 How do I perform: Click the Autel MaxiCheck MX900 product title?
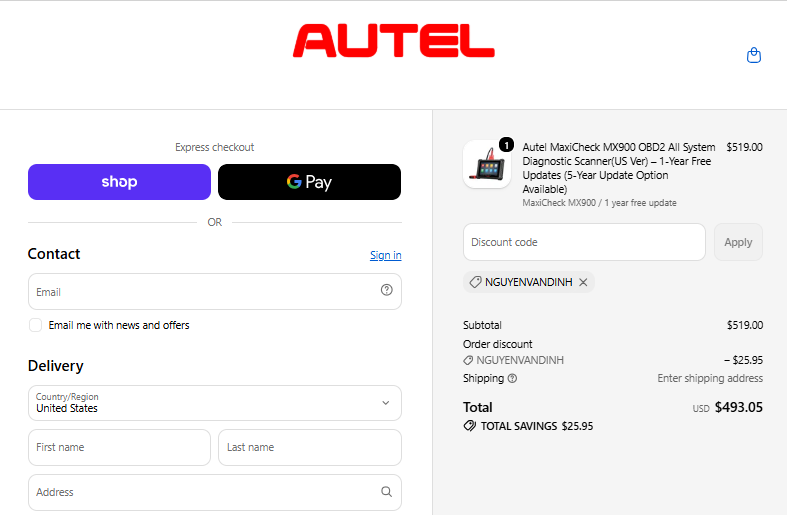click(x=619, y=168)
